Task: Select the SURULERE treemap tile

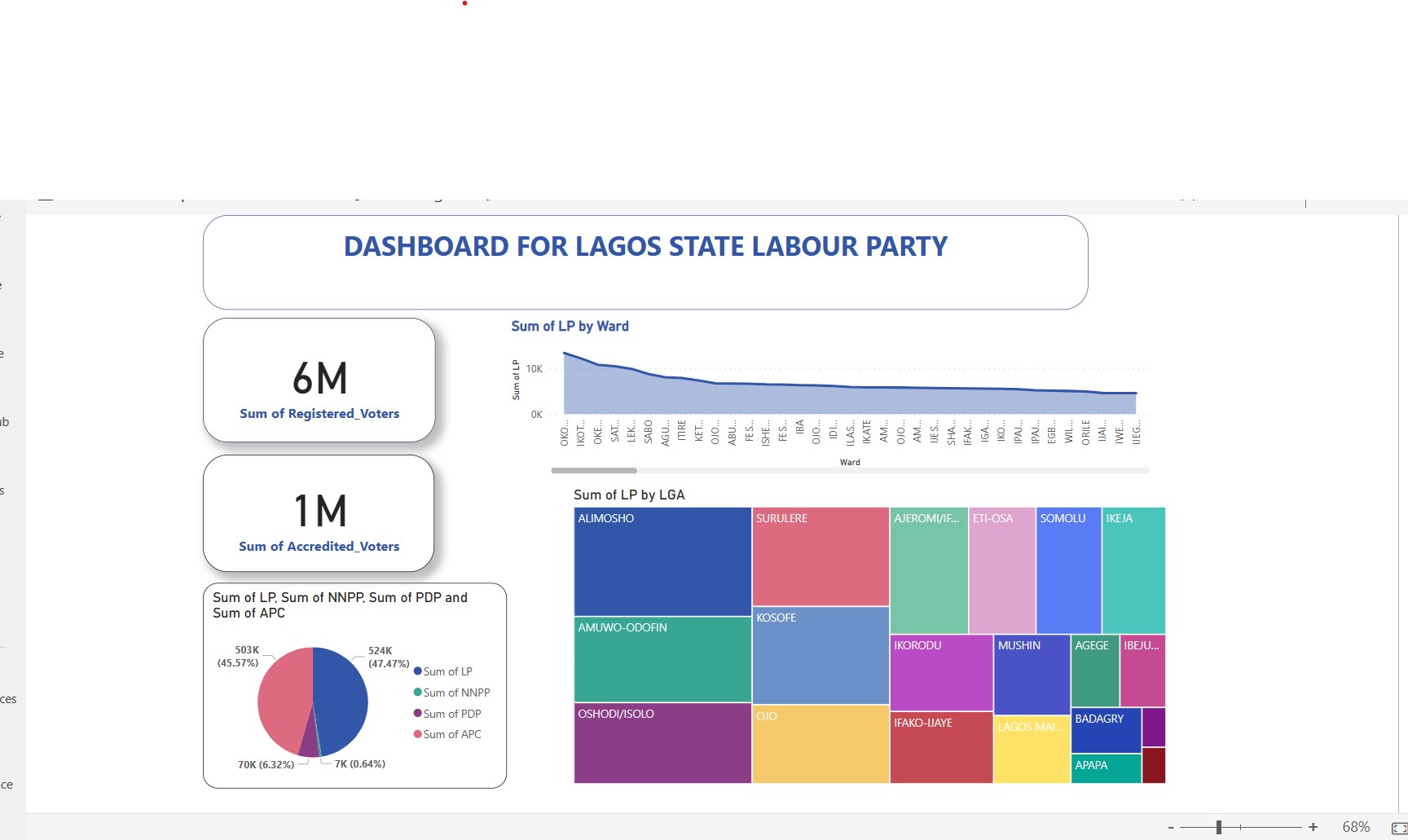Action: [x=820, y=558]
